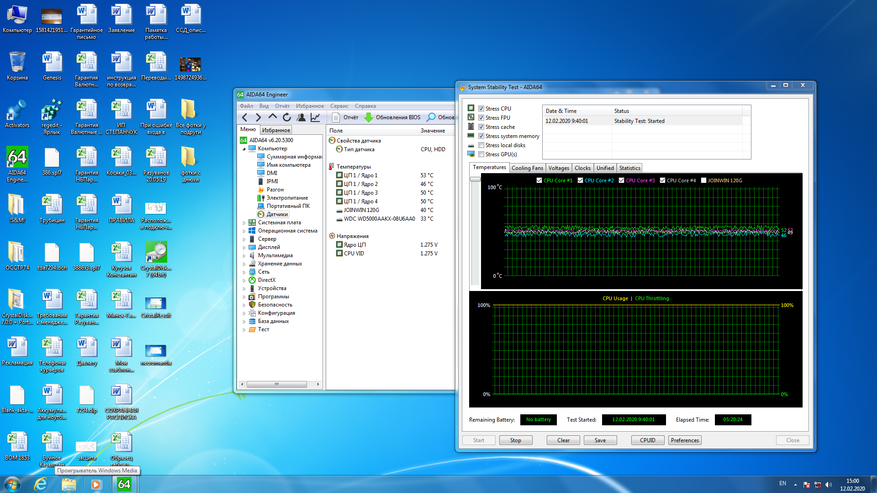Screen dimensions: 877x493
Task: Toggle the CPU Core #1 graph checkbox
Action: (x=540, y=181)
